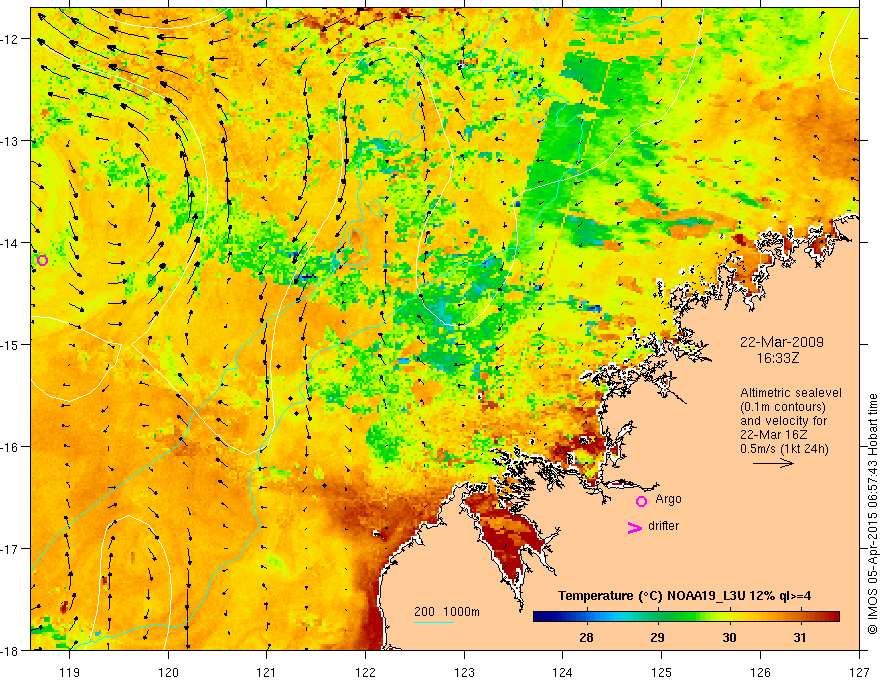880x680 pixels.
Task: Click the colorbar tick label '30'
Action: point(729,637)
